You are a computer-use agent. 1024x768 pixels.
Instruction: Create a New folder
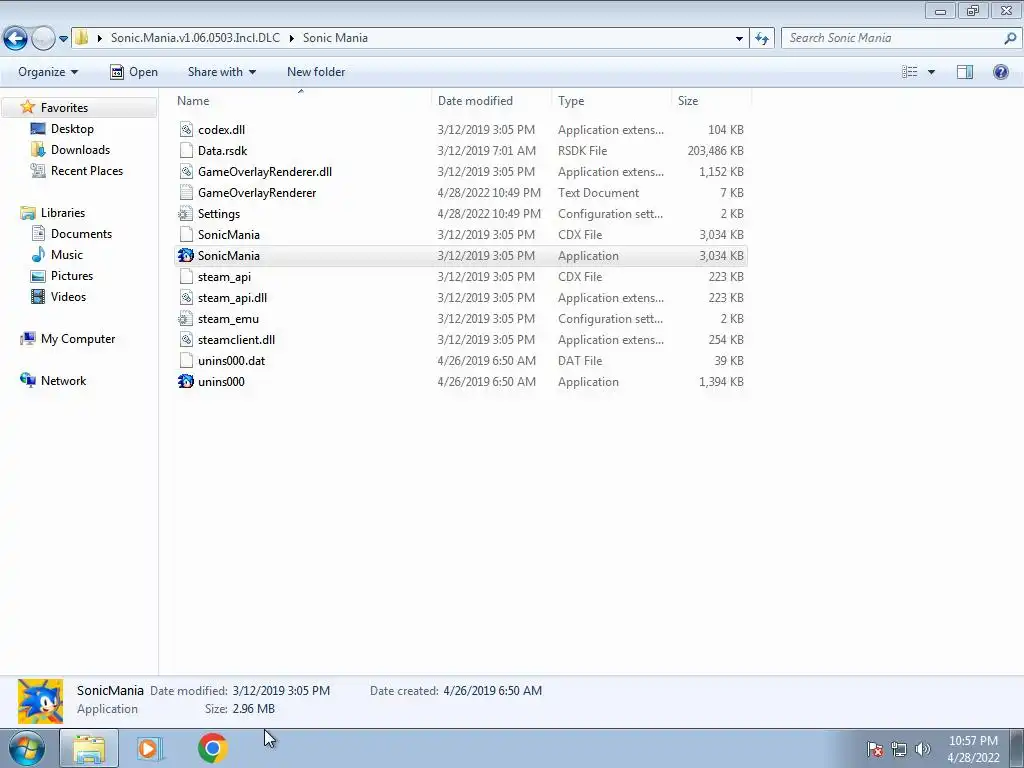click(316, 72)
